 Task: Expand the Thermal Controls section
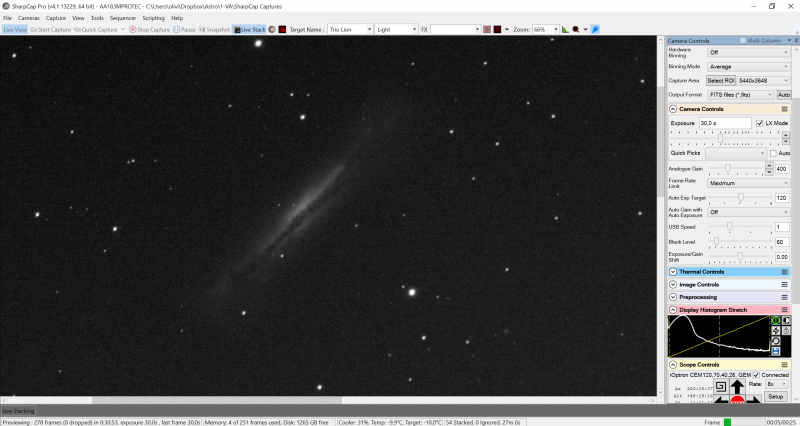click(x=673, y=272)
